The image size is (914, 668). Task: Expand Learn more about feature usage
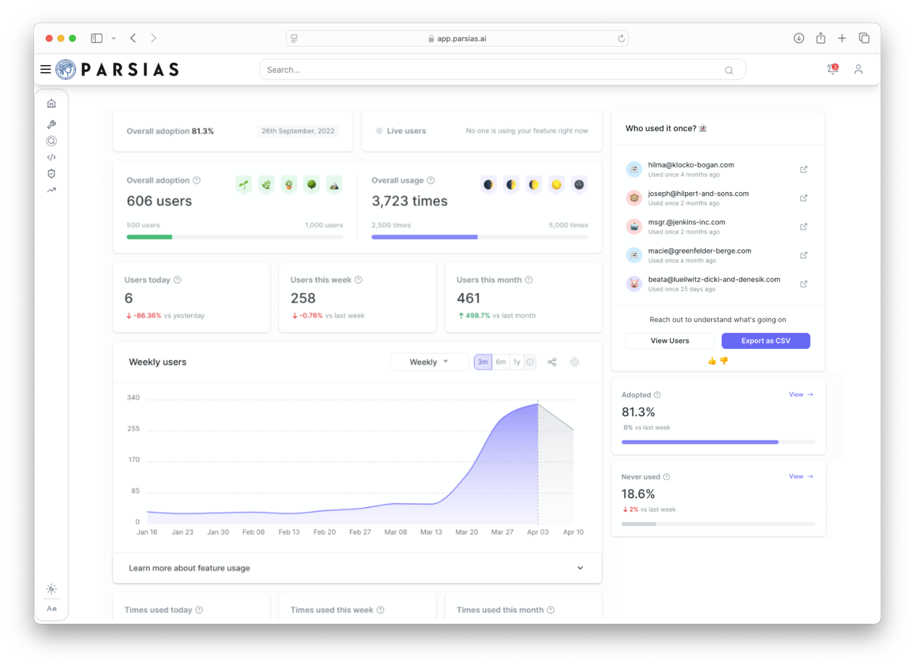pos(357,568)
